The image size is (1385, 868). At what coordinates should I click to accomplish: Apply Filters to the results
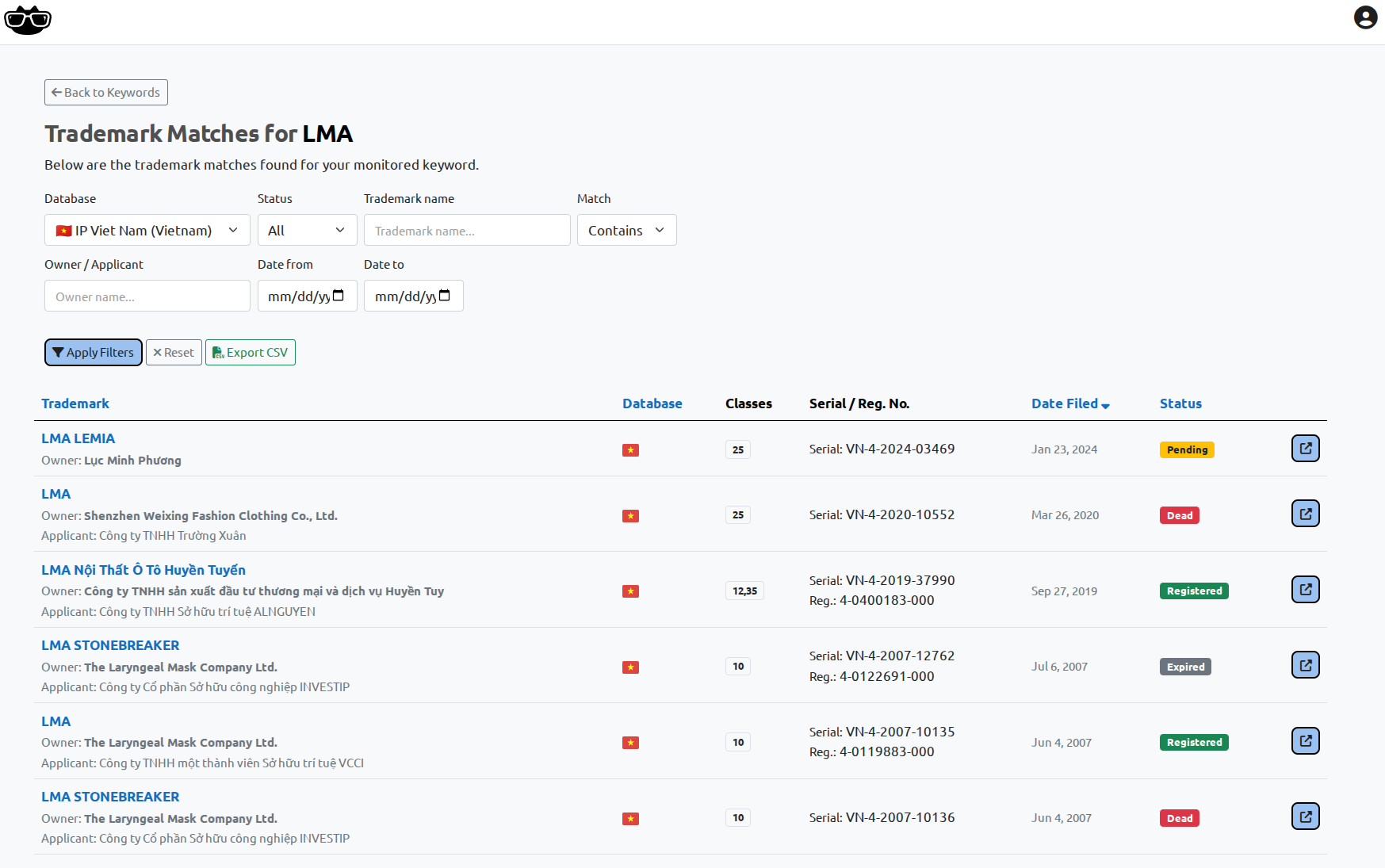click(94, 353)
